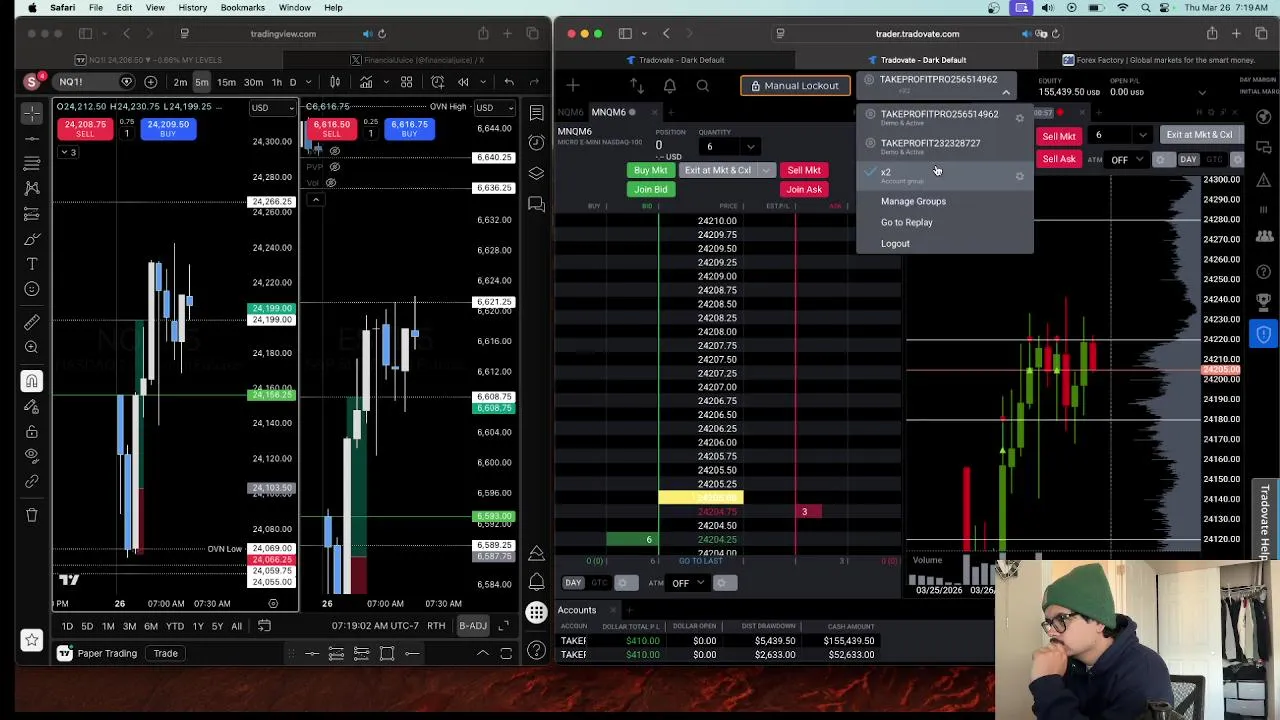Screen dimensions: 1280x720
Task: Collapse the ES chart indicator legend arrow
Action: 315,200
